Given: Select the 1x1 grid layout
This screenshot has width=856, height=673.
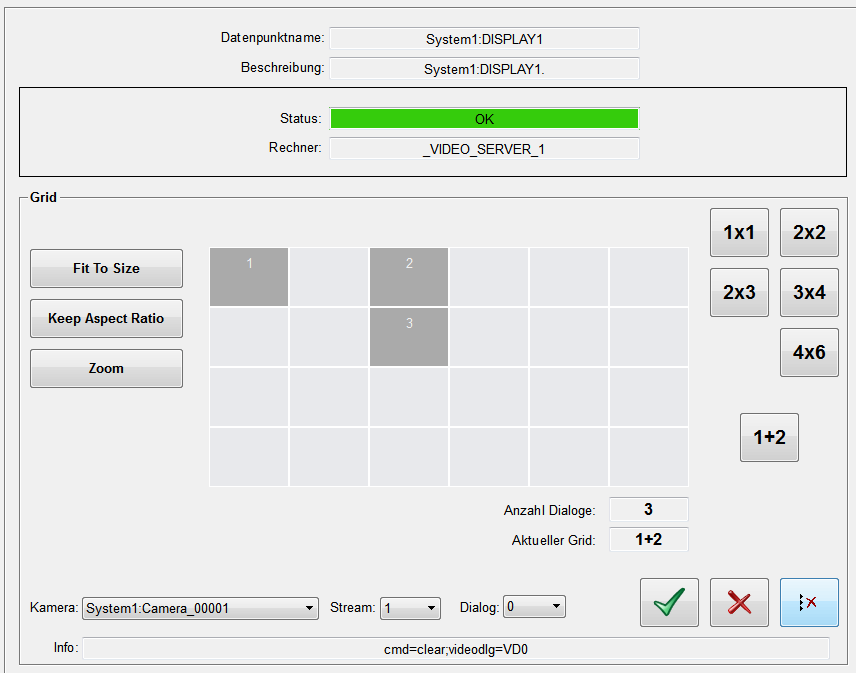Looking at the screenshot, I should pyautogui.click(x=739, y=233).
